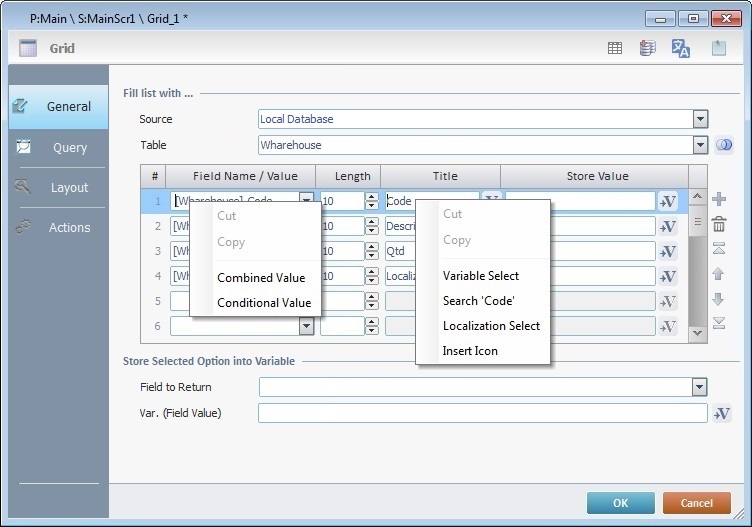This screenshot has height=527, width=752.
Task: Move row down with the arrow icon
Action: pyautogui.click(x=718, y=299)
